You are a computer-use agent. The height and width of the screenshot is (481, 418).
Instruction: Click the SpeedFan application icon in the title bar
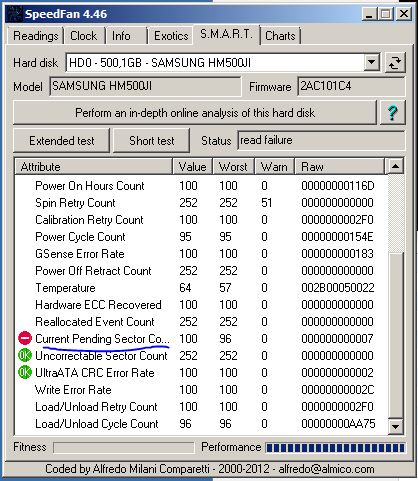pos(15,14)
